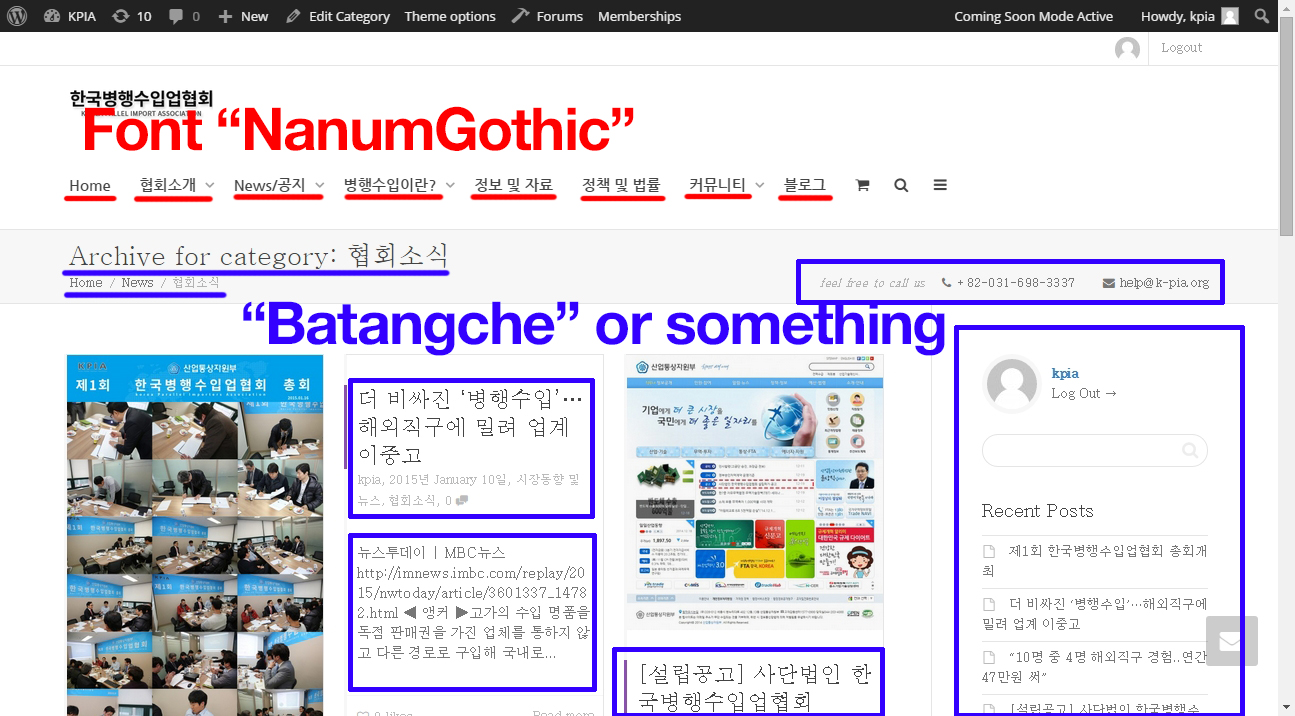The width and height of the screenshot is (1295, 716).
Task: Click Edit Category in the admin bar
Action: pos(338,16)
